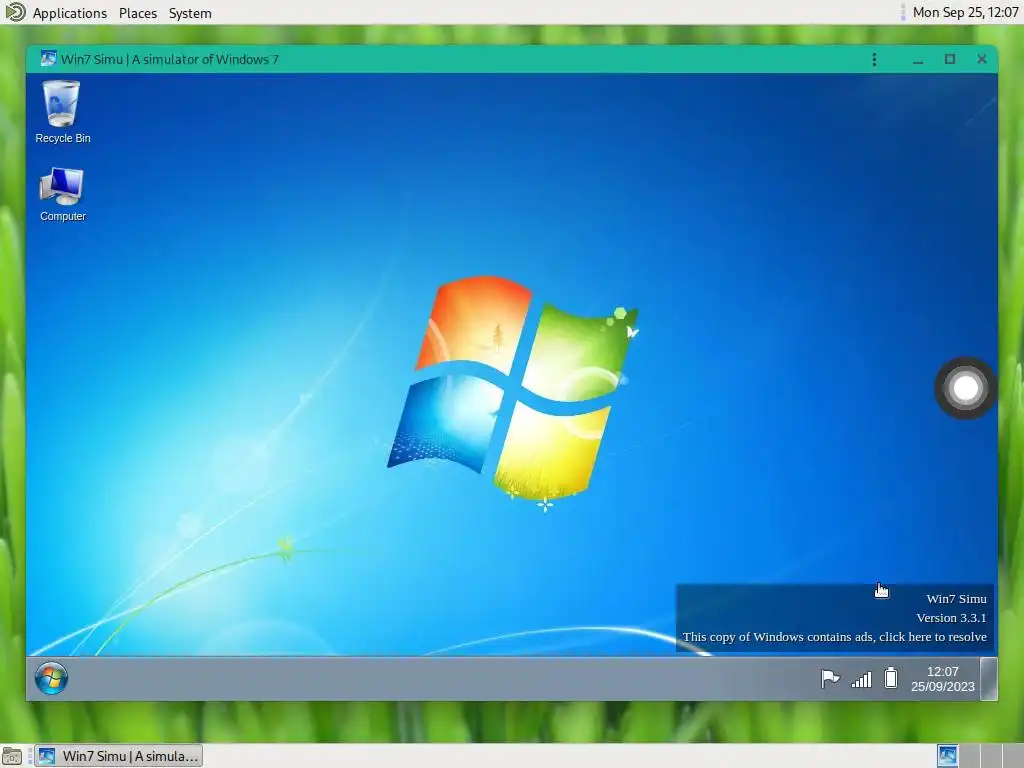Open the three-dot menu in the Win7 Simu title bar
1024x768 pixels.
coord(874,59)
